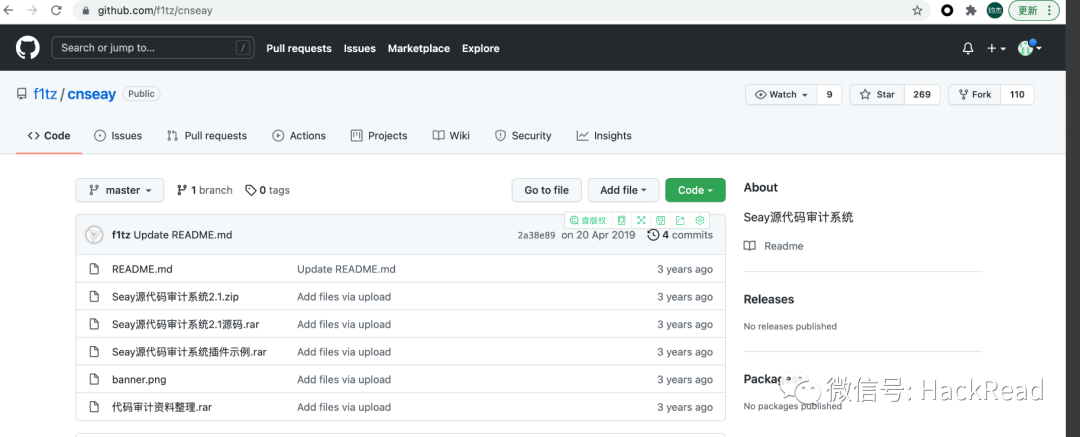View the 1 branch link
Screen dimensions: 1080x437
[205, 190]
